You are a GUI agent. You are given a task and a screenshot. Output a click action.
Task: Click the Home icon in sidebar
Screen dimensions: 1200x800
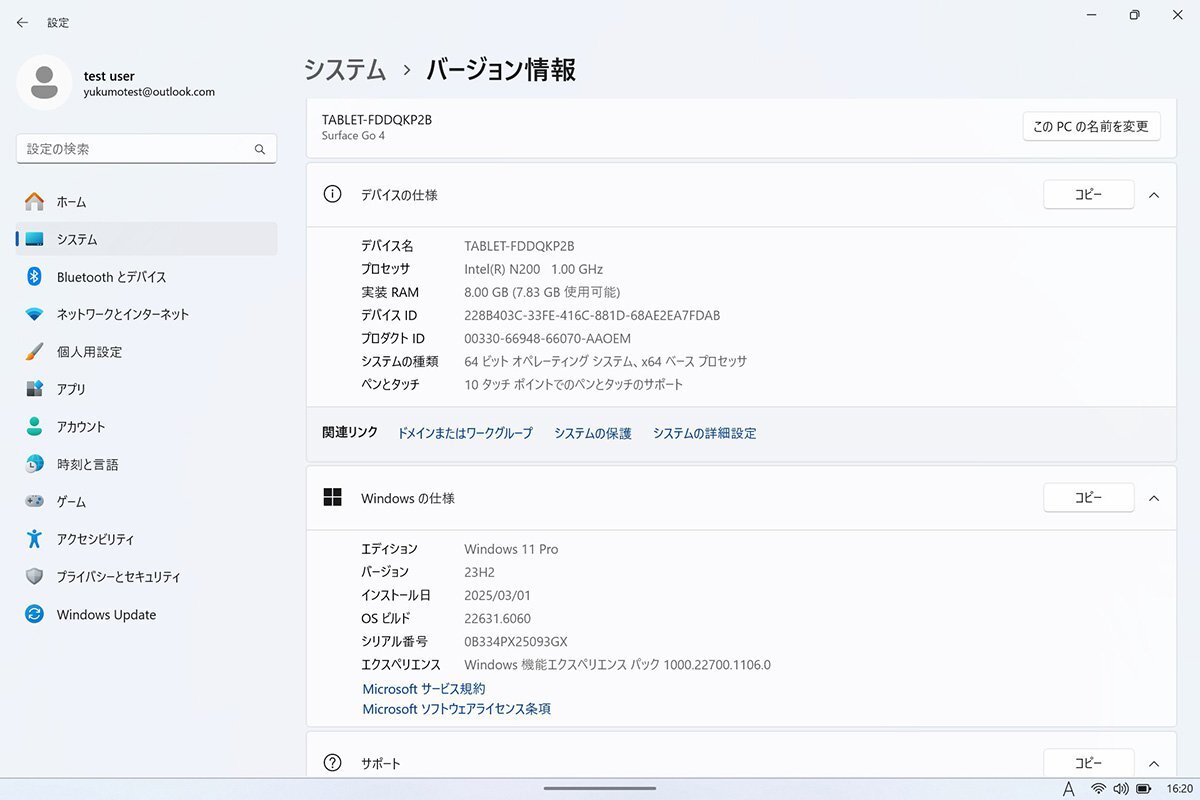[35, 202]
